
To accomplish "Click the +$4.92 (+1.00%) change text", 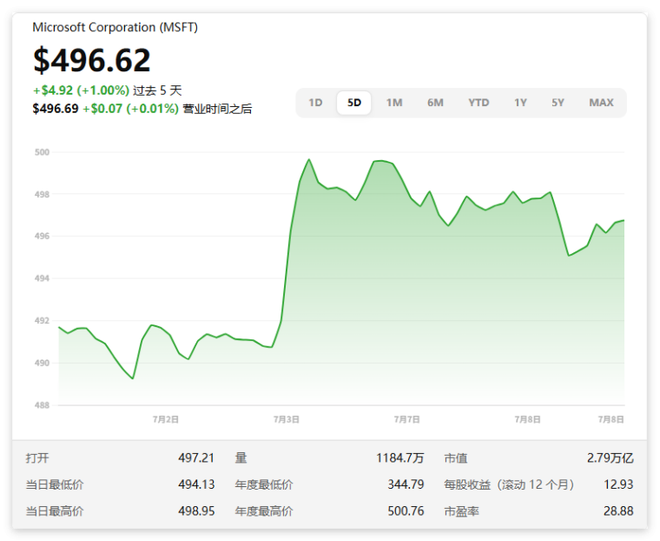I will point(81,90).
